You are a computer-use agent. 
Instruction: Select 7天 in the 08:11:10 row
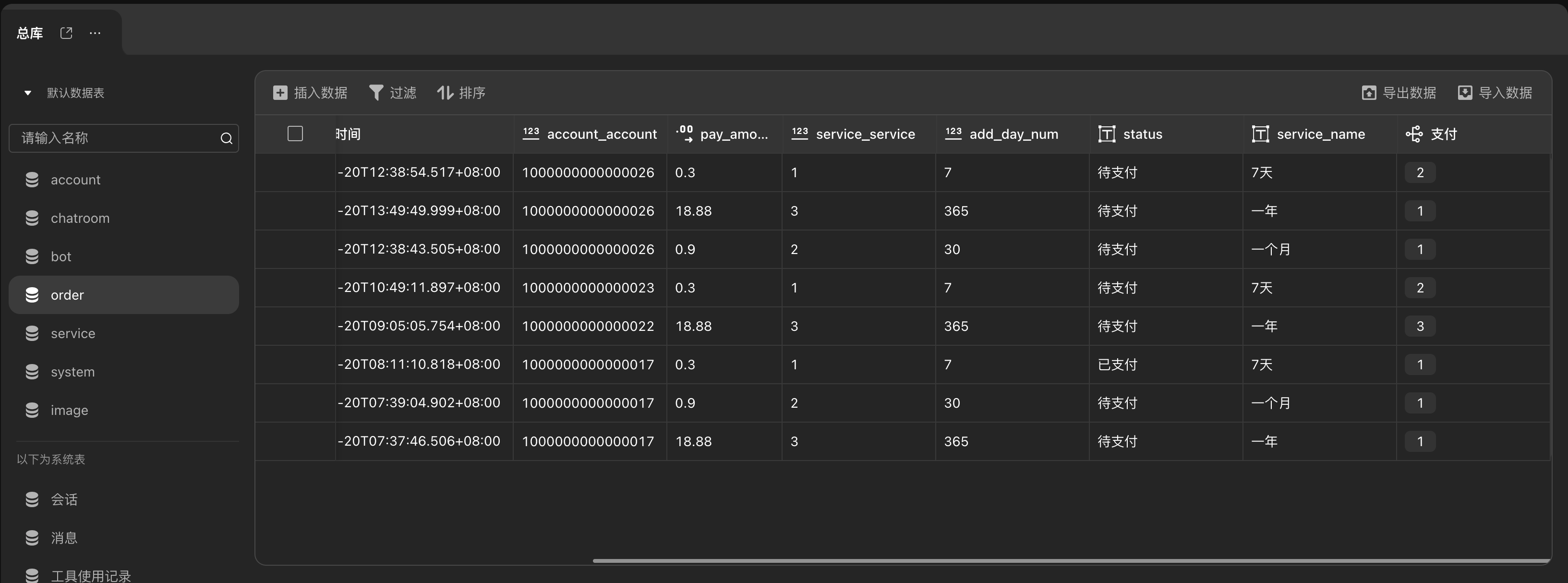click(1320, 364)
